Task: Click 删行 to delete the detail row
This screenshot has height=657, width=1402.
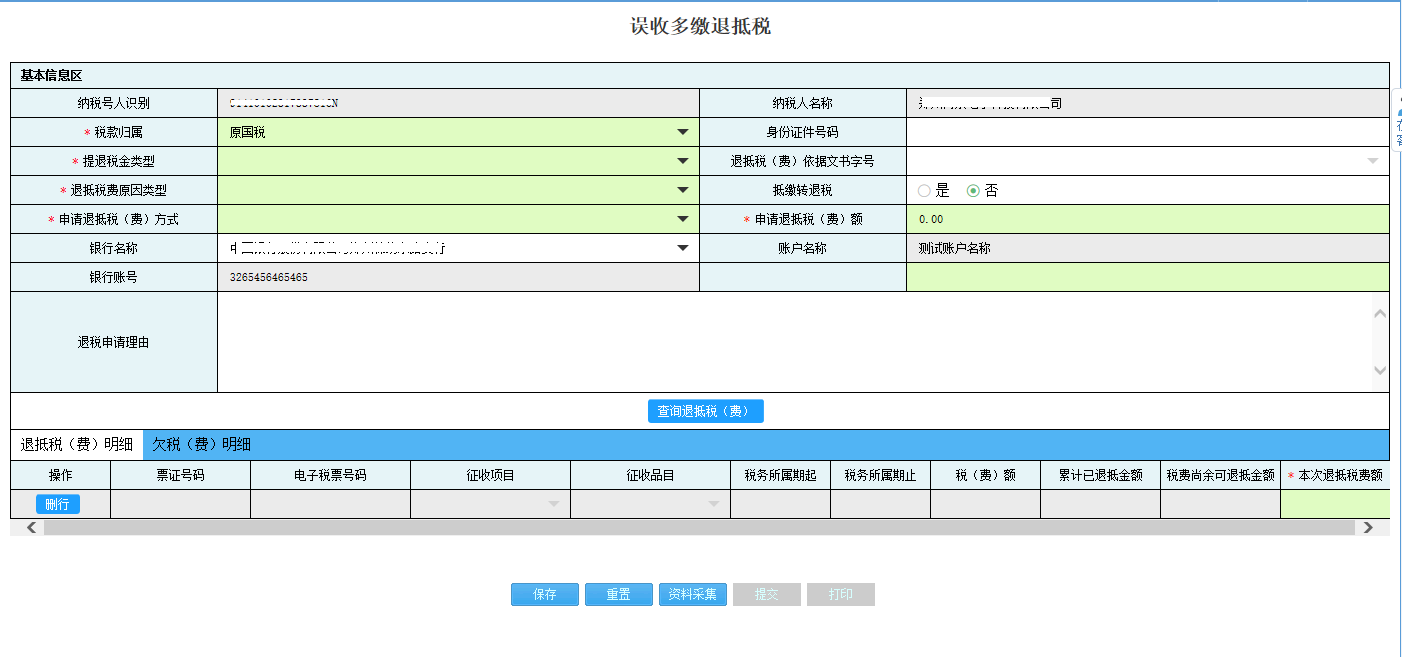Action: tap(57, 504)
